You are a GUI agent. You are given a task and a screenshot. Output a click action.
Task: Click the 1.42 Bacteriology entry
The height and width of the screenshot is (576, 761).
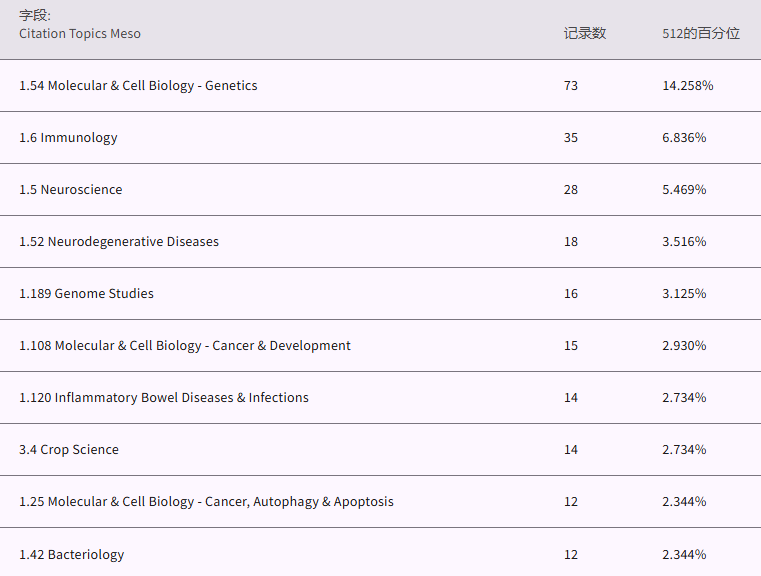[72, 555]
